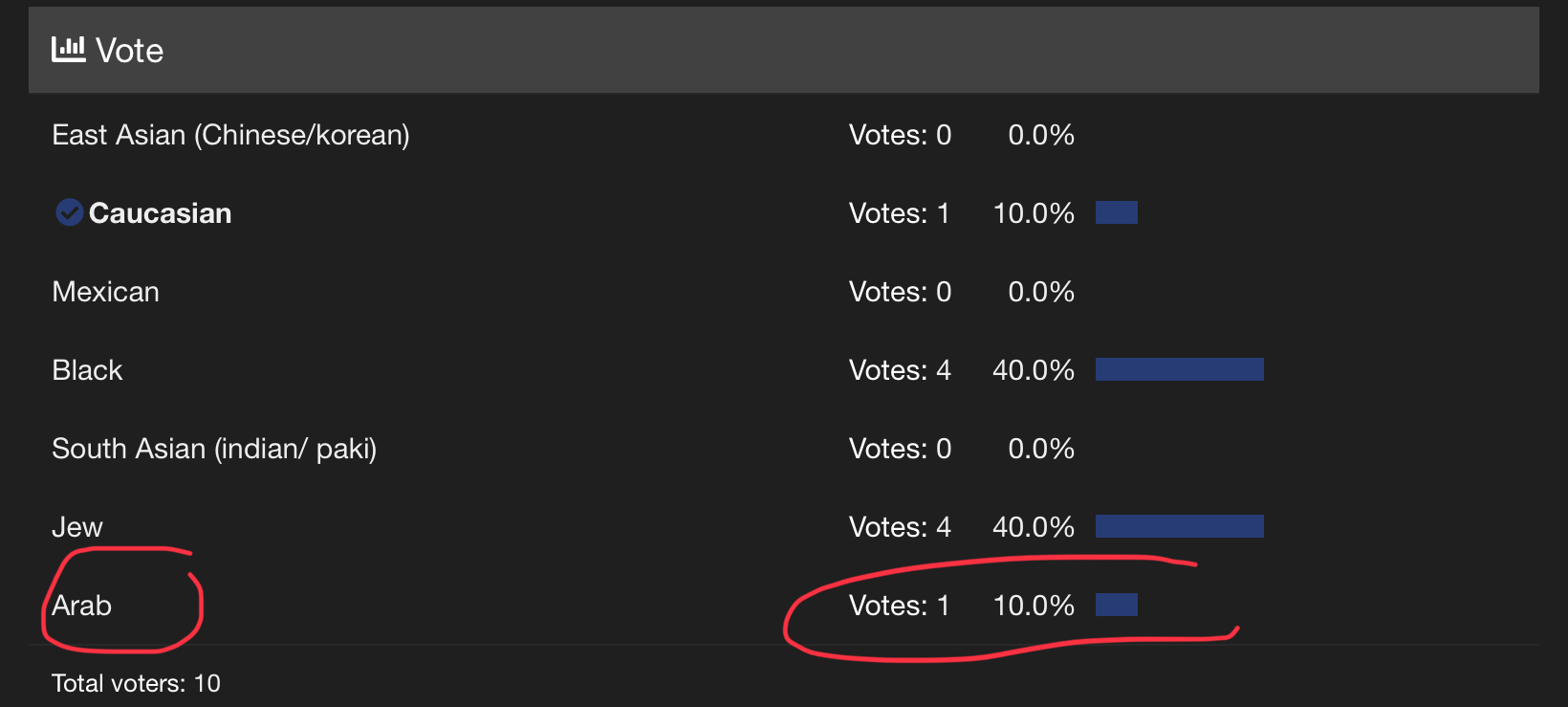Click Votes: 1 count for Arab
The width and height of the screenshot is (1568, 707).
pos(899,606)
